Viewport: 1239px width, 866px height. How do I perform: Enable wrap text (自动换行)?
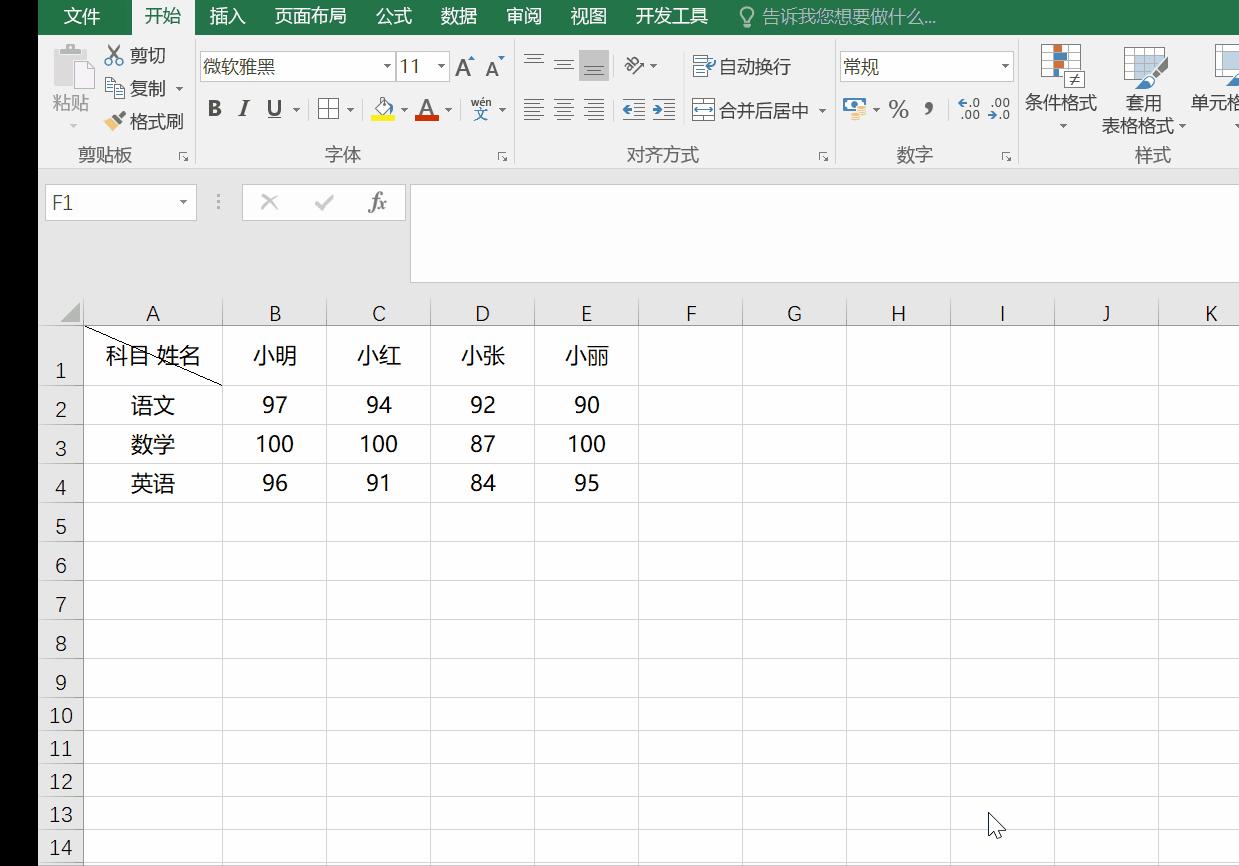(x=742, y=66)
